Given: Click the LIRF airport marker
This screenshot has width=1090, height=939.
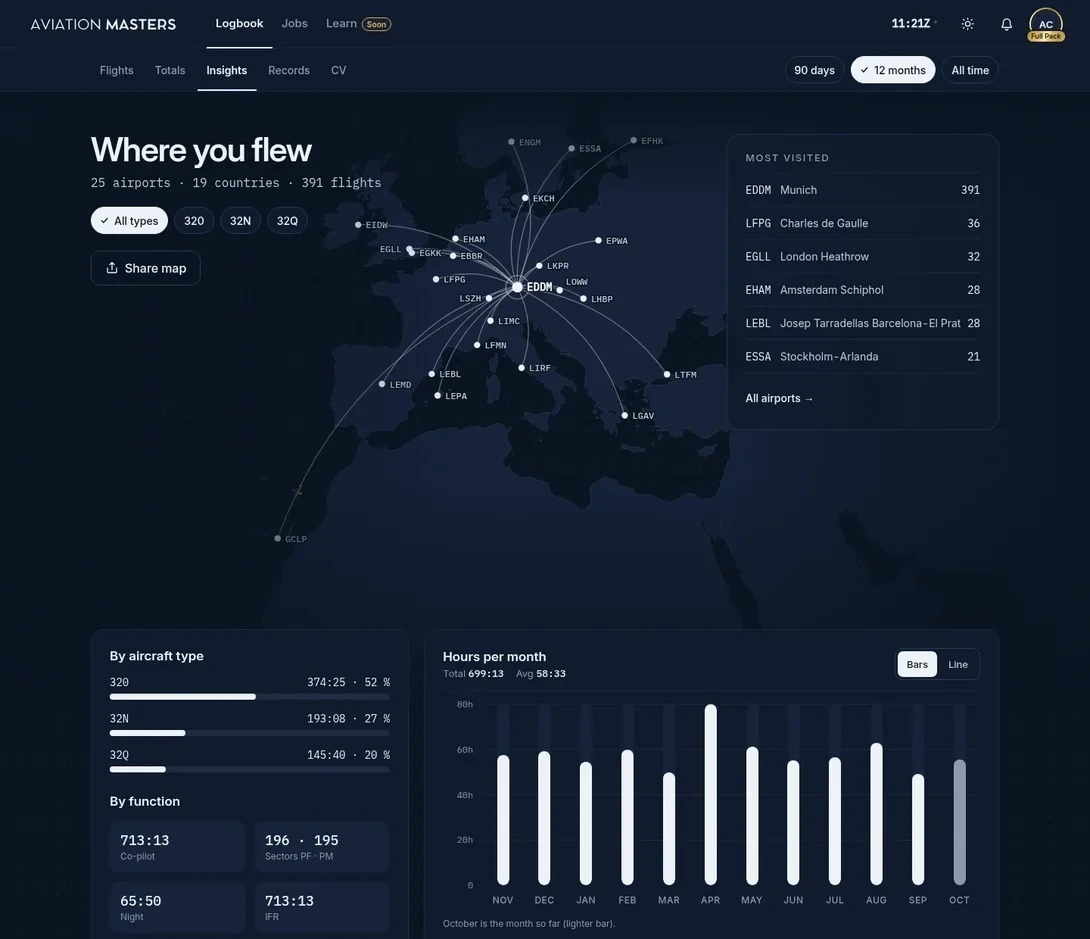Looking at the screenshot, I should tap(521, 368).
